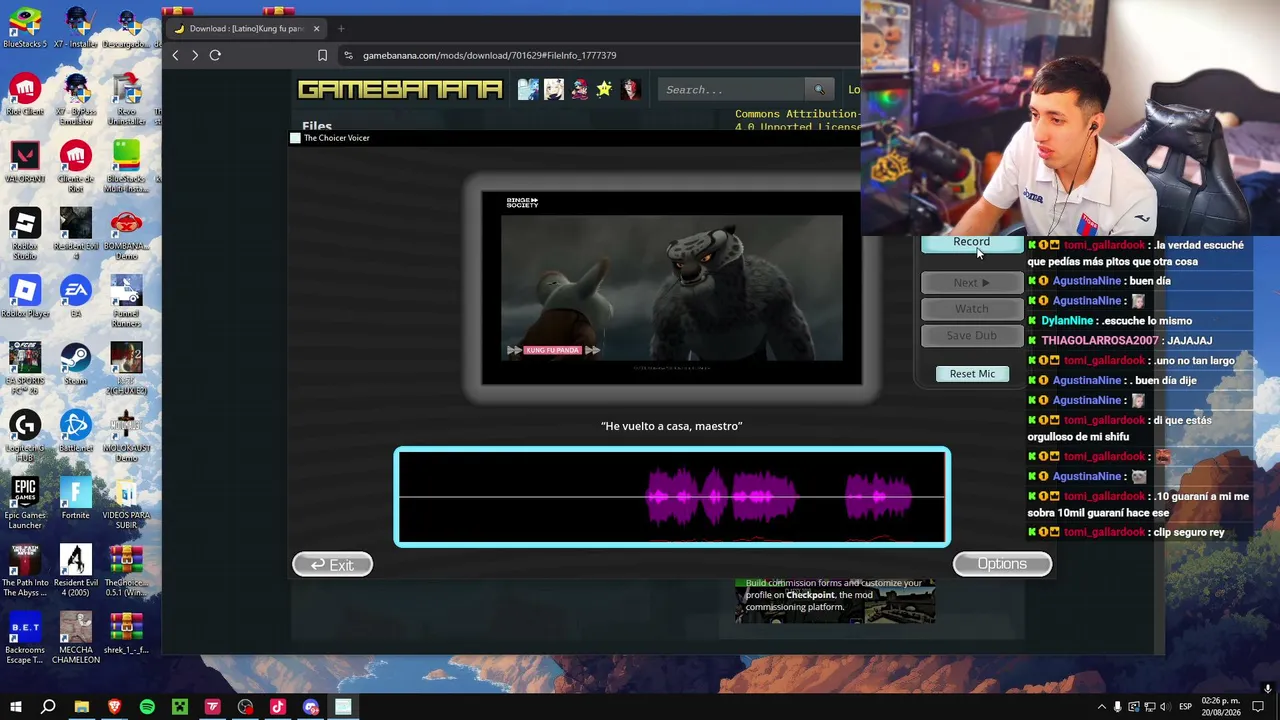The image size is (1280, 720).
Task: Open the MECCHA CHAMELEON desktop shortcut
Action: coord(75,638)
